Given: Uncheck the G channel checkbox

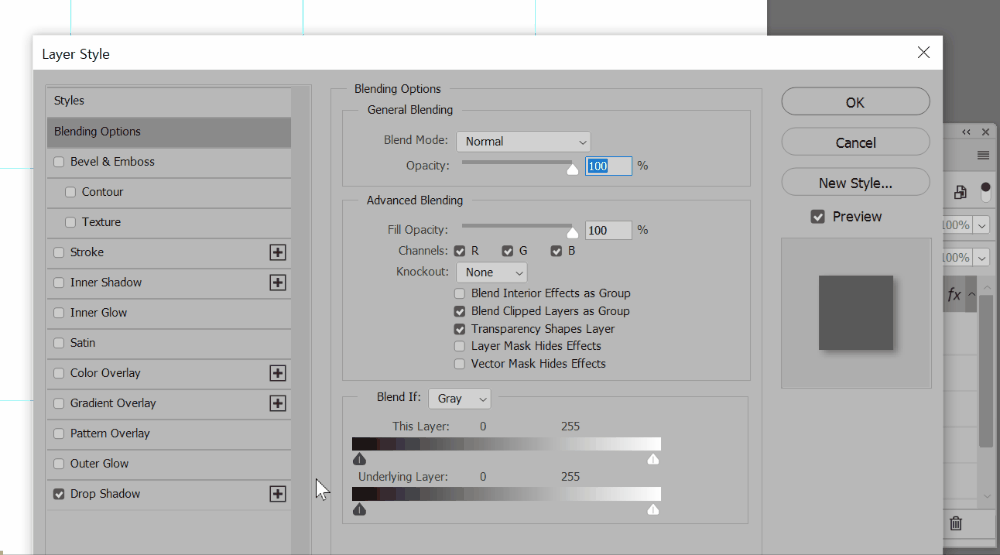Looking at the screenshot, I should [507, 251].
